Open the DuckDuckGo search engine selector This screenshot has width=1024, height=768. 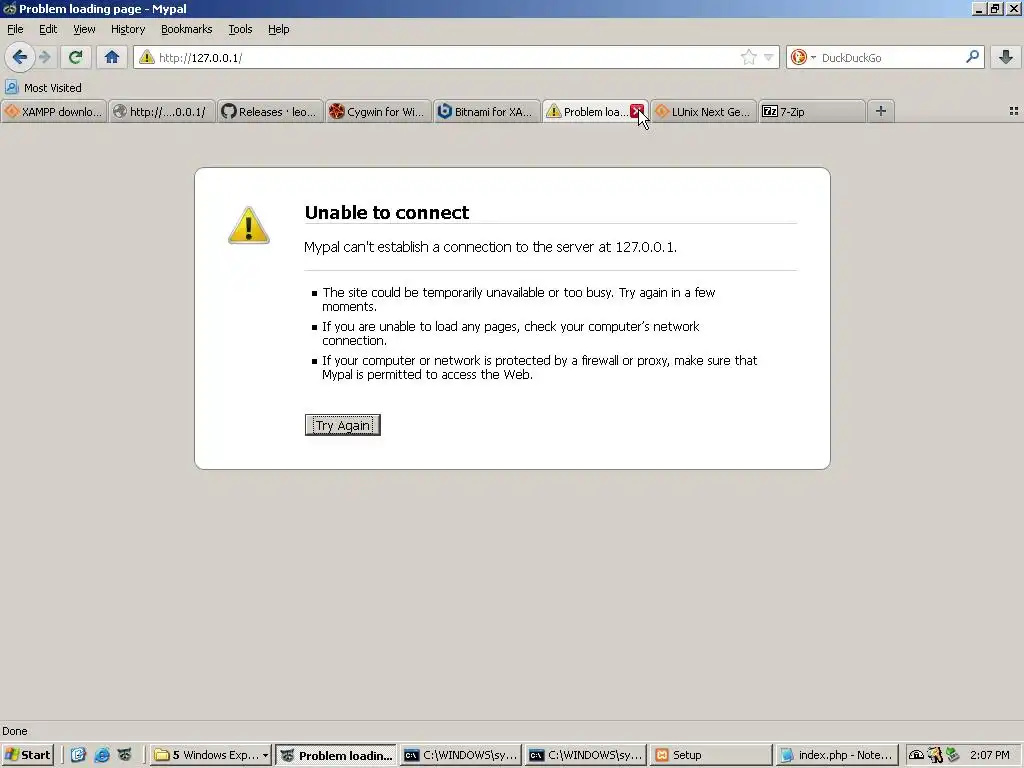tap(803, 57)
